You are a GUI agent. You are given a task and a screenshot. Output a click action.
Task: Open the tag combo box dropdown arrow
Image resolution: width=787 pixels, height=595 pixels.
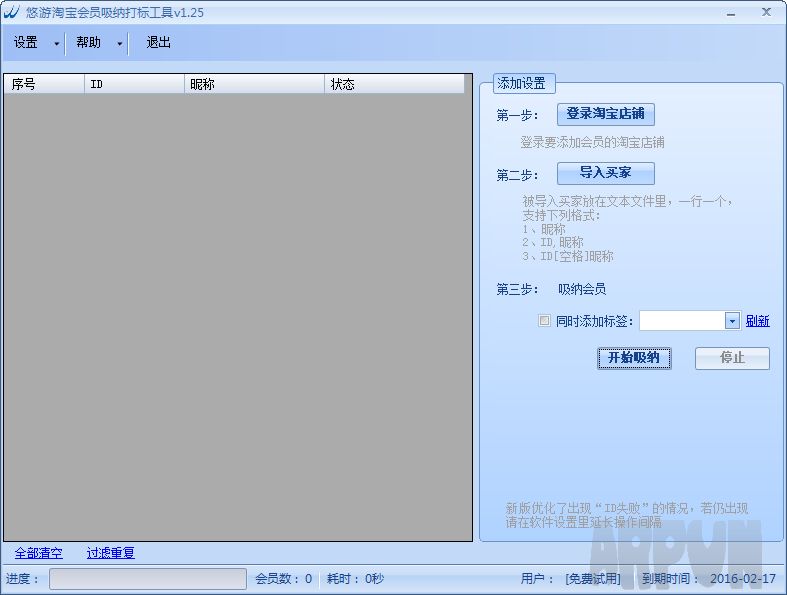(x=732, y=321)
